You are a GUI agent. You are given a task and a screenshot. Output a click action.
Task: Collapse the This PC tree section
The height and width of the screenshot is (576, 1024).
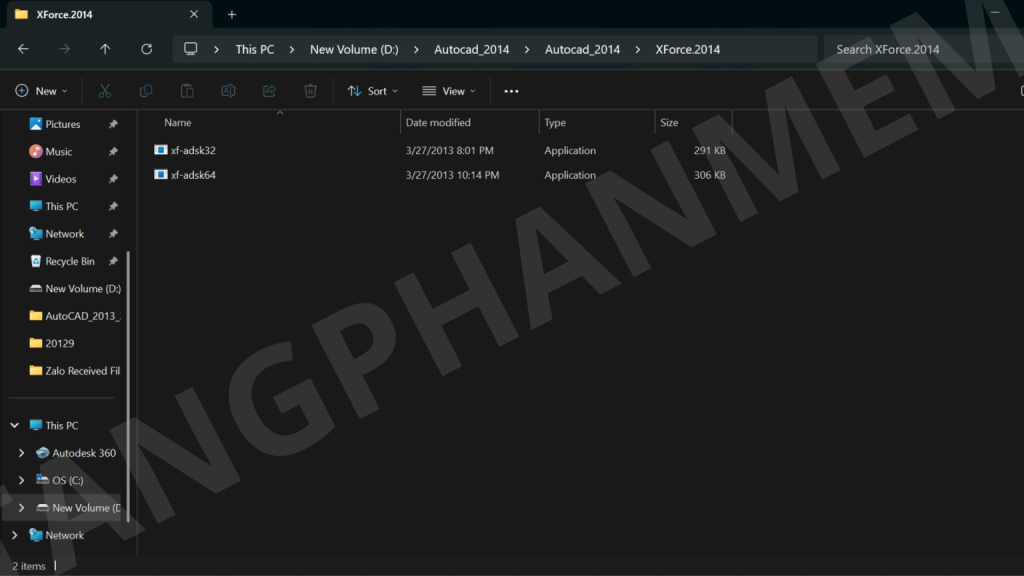(14, 425)
